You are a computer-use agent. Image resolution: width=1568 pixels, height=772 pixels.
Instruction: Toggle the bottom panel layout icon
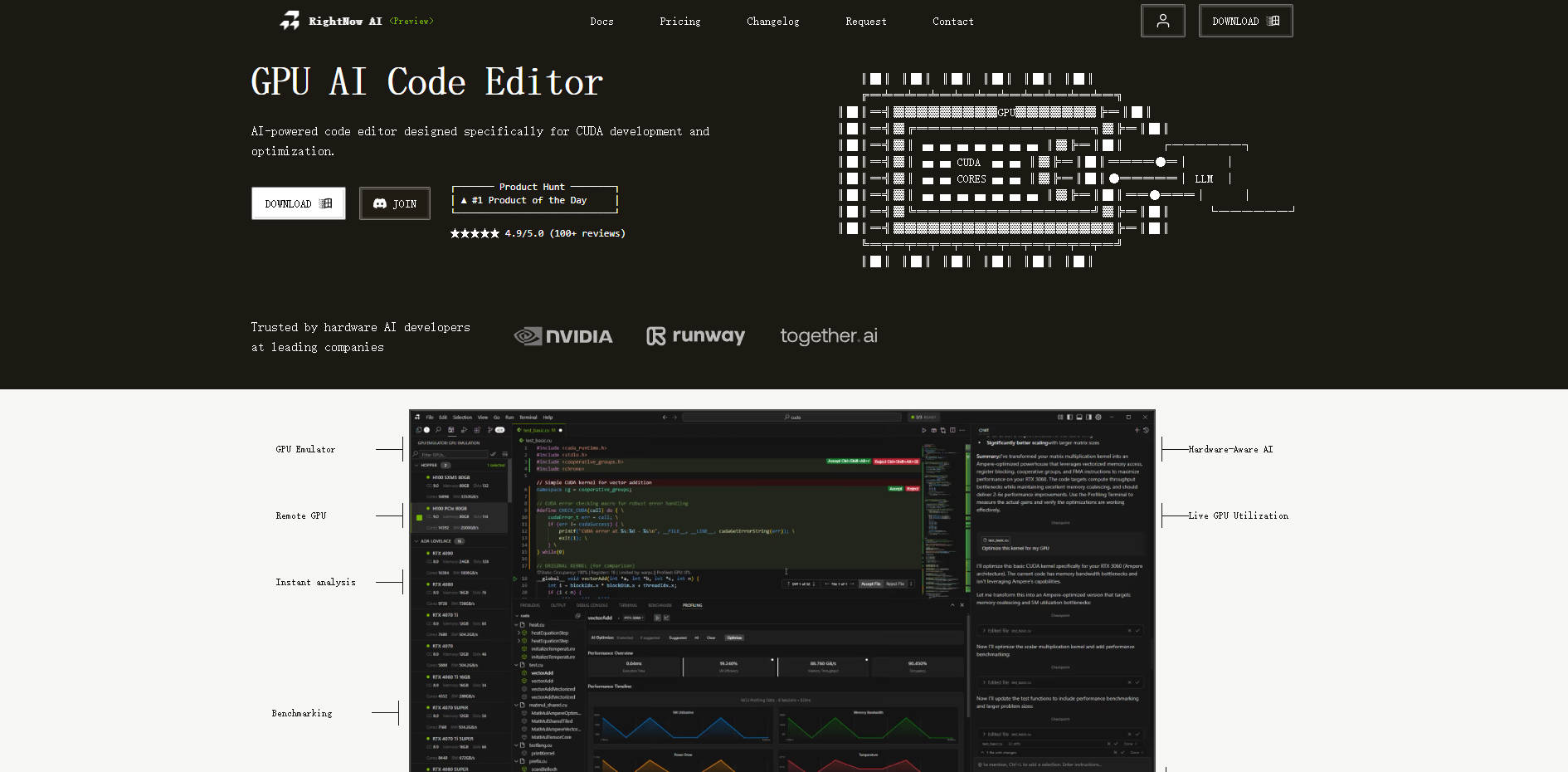pyautogui.click(x=1079, y=417)
